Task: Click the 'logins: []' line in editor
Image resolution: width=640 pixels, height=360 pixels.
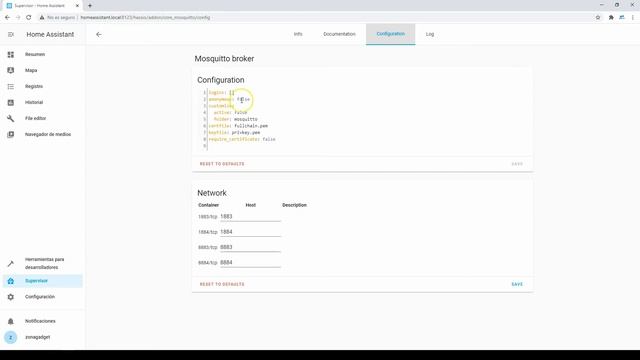Action: [222, 93]
